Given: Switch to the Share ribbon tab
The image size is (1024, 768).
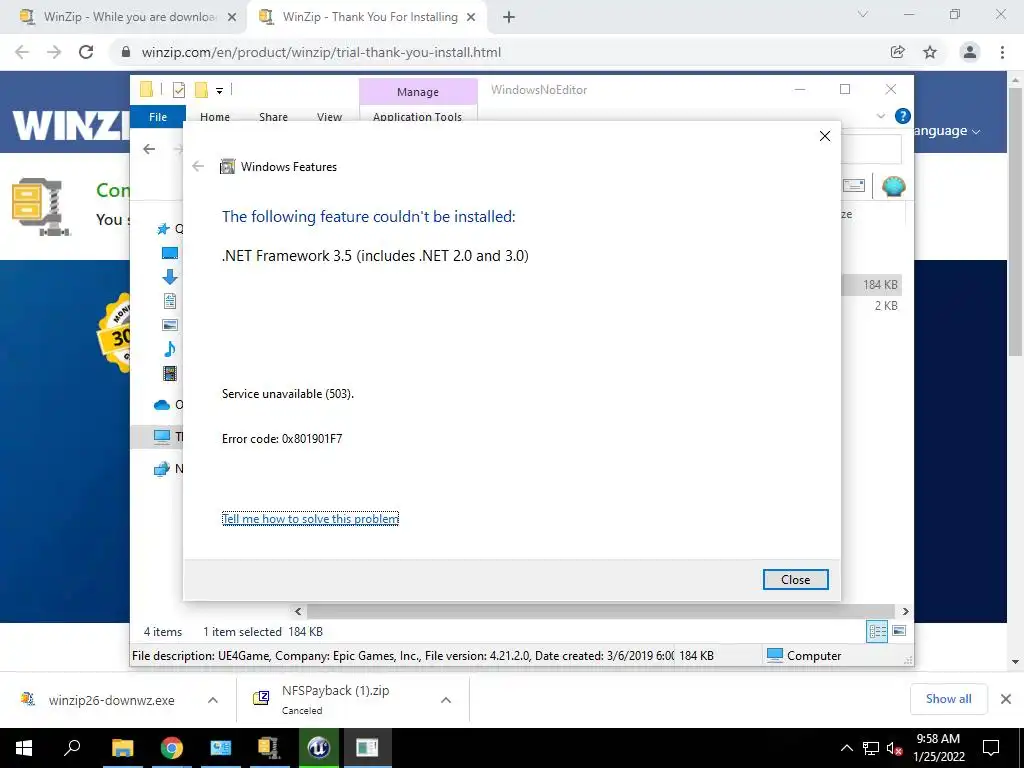Looking at the screenshot, I should 273,117.
